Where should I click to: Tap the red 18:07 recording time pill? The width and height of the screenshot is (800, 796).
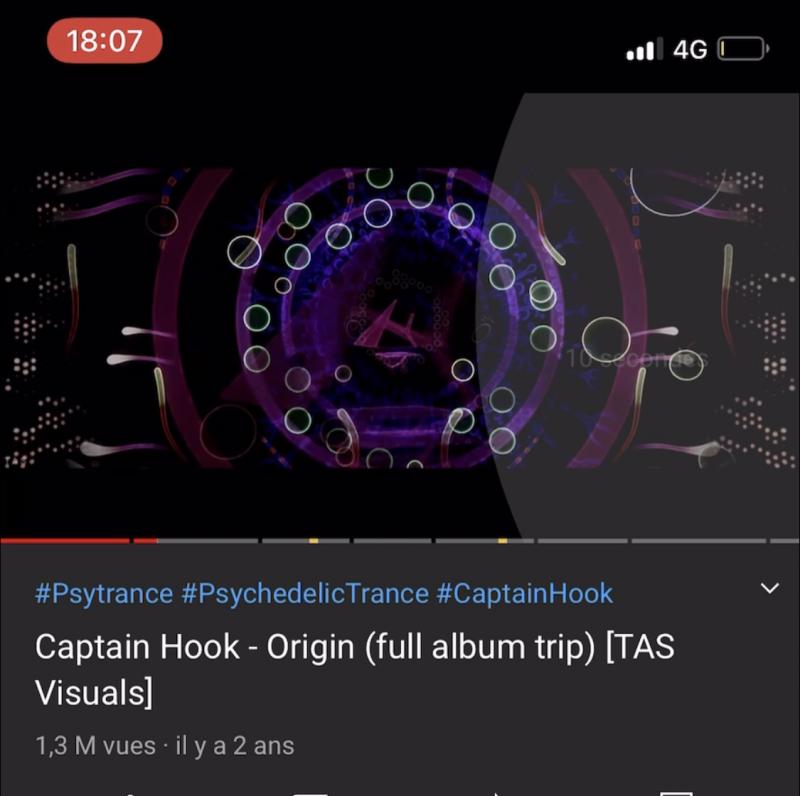(105, 41)
